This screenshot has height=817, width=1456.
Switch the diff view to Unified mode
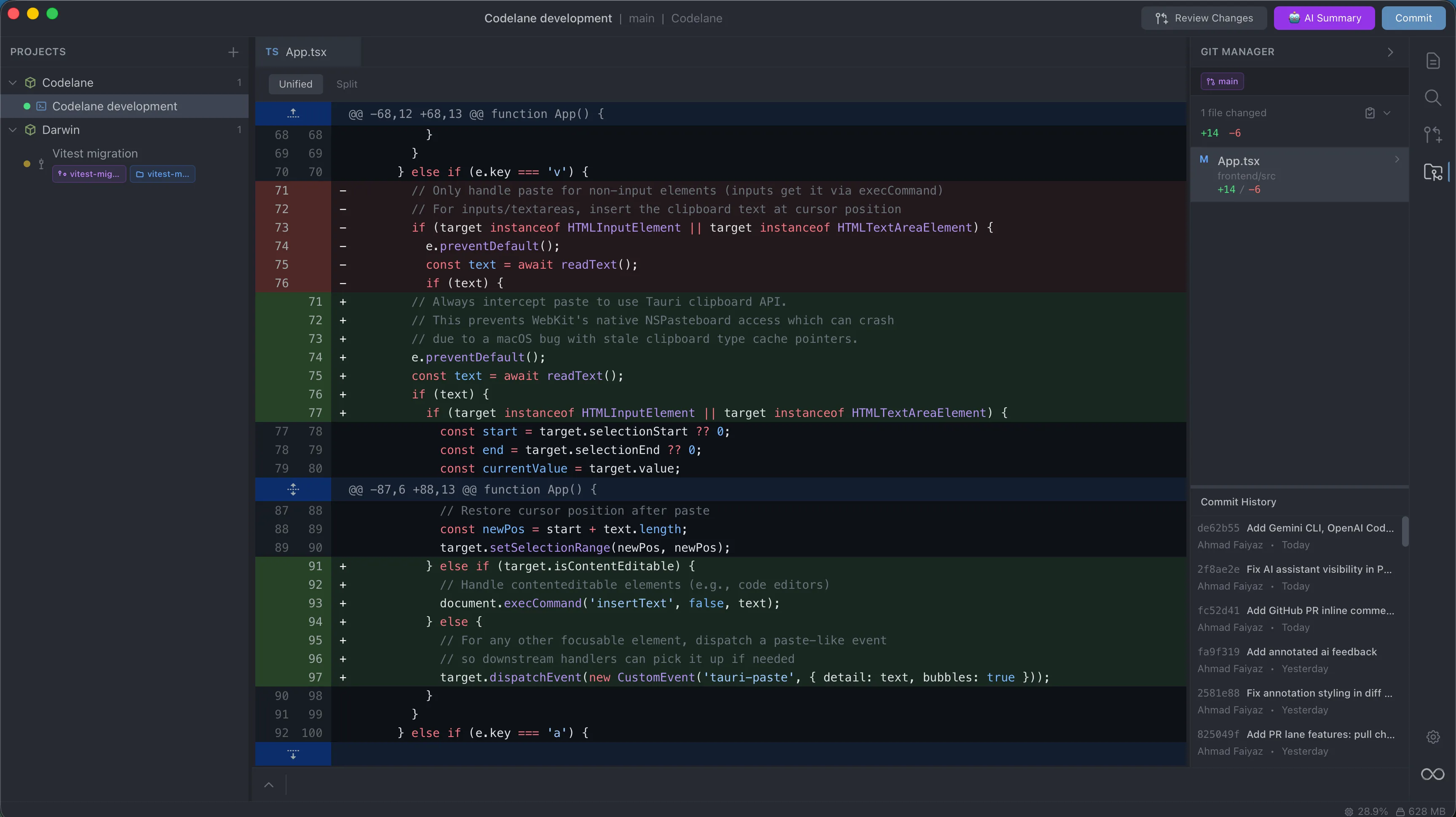(296, 84)
